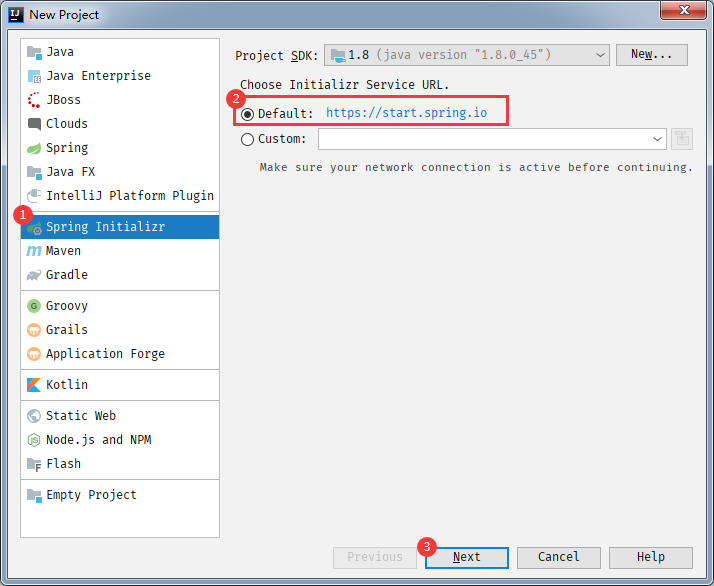Select Spring Initializr entry

[120, 227]
